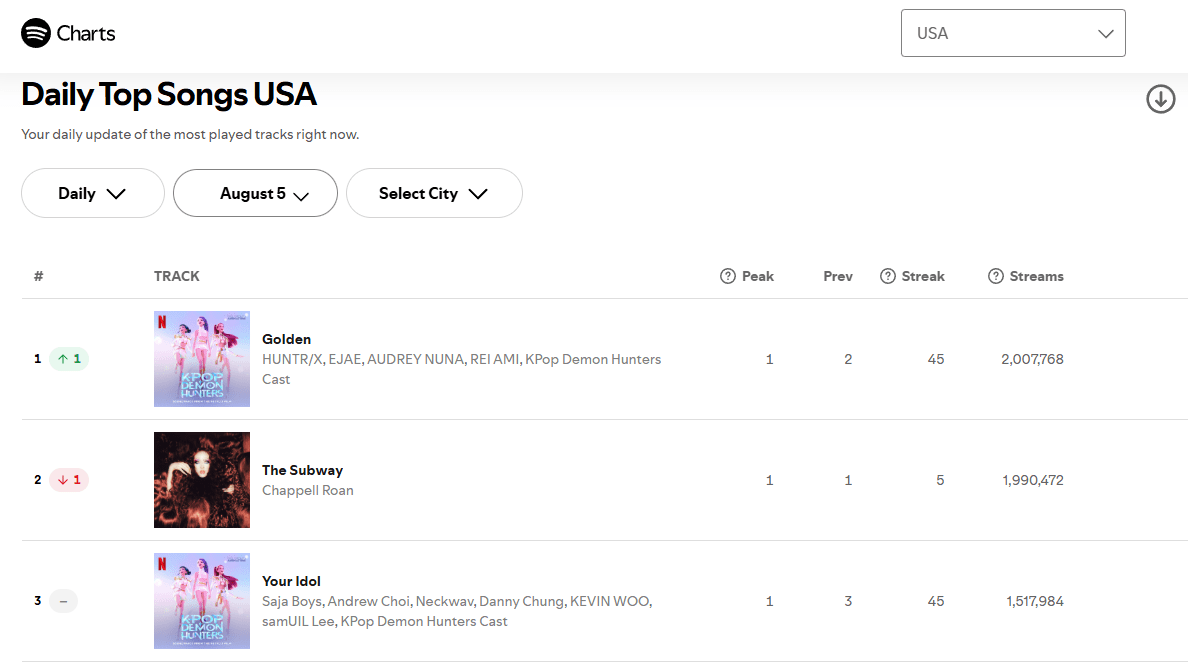Click the Streams help question icon
1188x667 pixels.
click(x=996, y=276)
